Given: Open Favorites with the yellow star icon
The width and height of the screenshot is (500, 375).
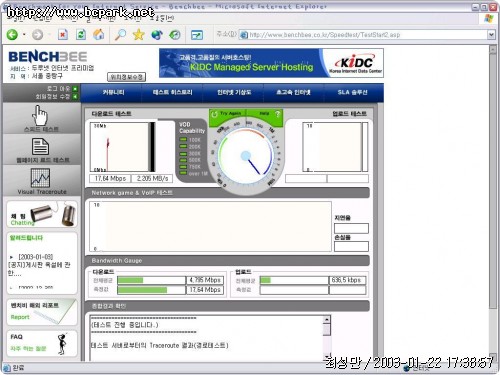Looking at the screenshot, I should 138,35.
